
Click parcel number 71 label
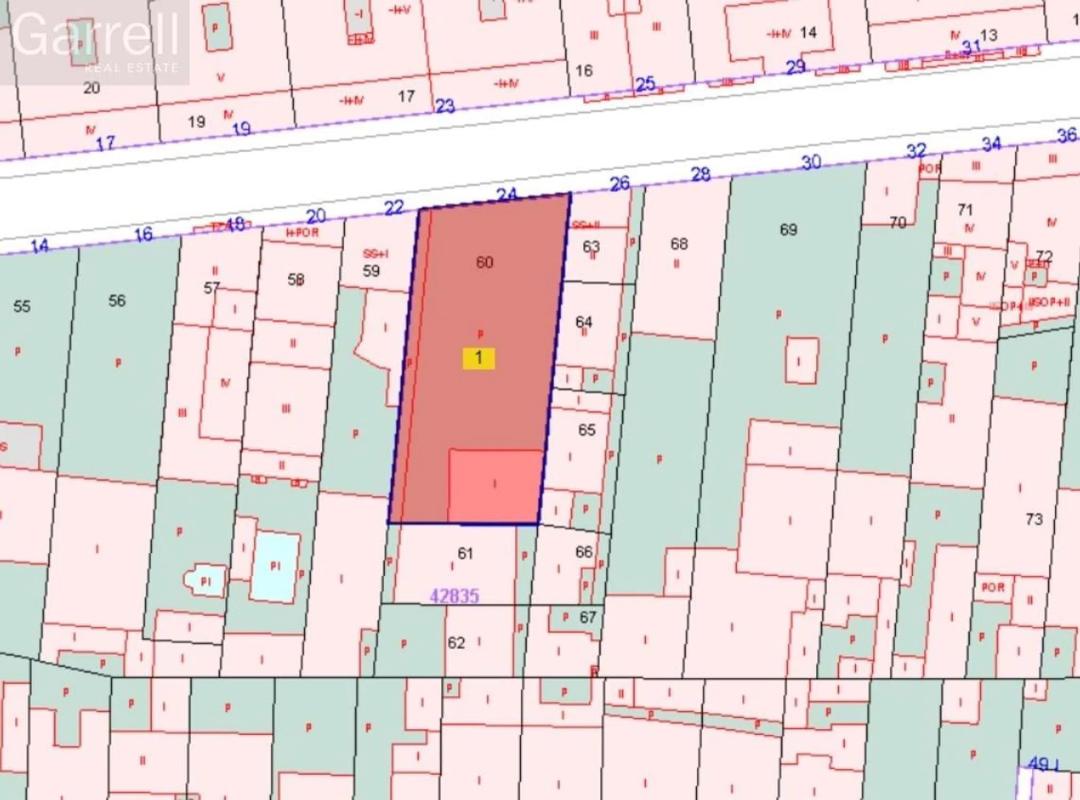click(x=965, y=210)
